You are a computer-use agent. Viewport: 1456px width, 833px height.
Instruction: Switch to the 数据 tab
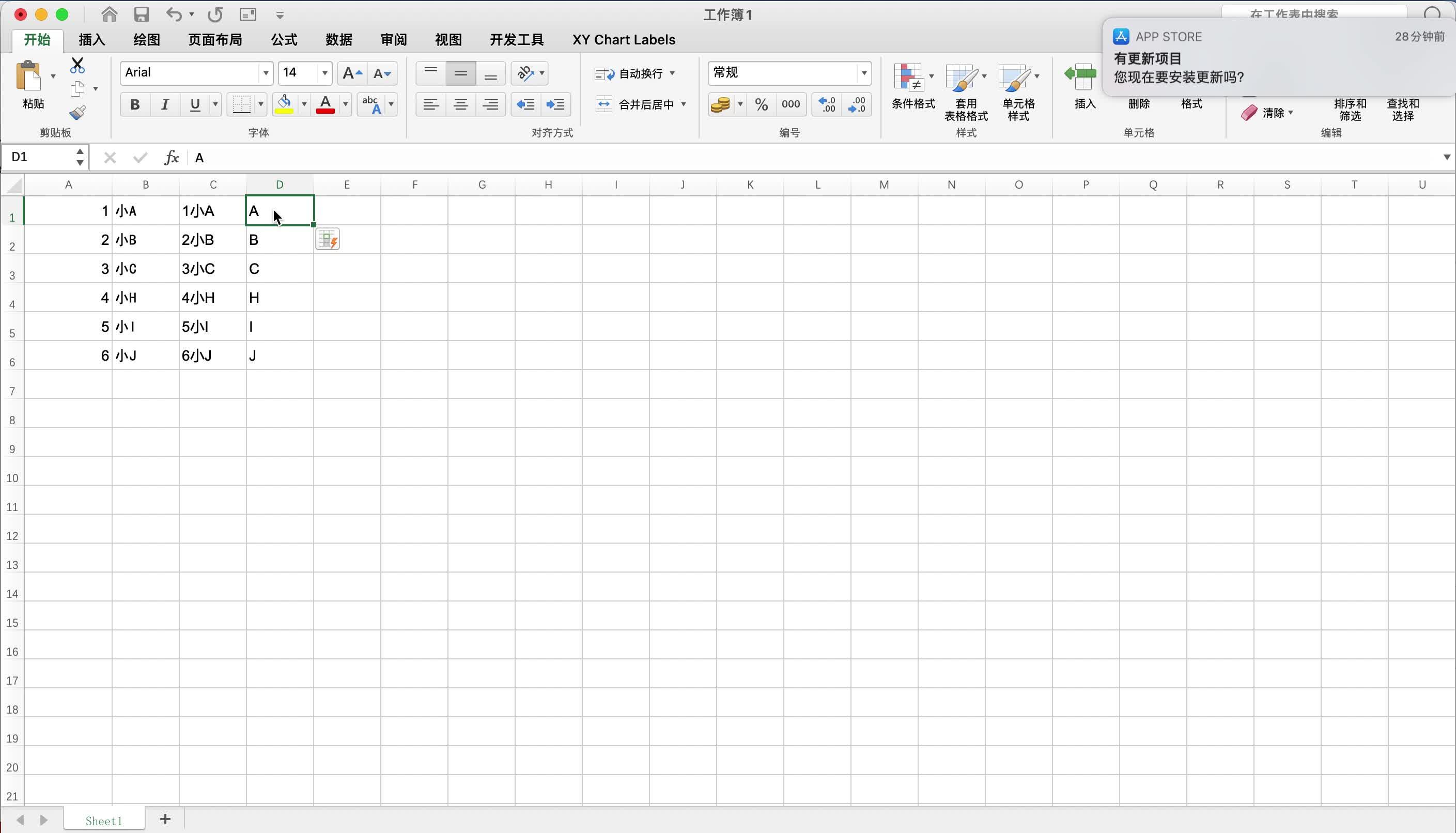point(339,39)
